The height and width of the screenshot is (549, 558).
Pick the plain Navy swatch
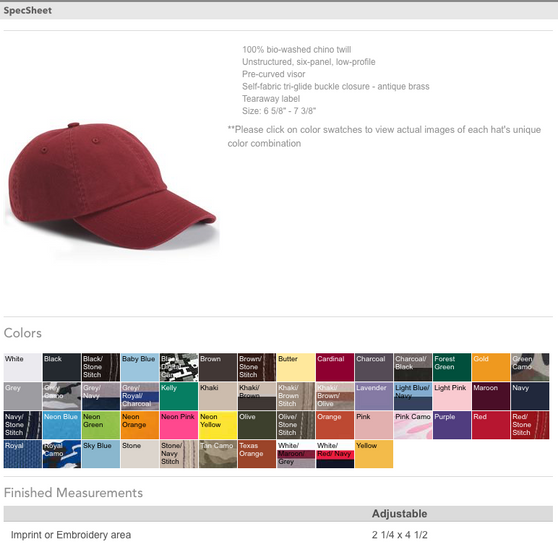click(530, 396)
